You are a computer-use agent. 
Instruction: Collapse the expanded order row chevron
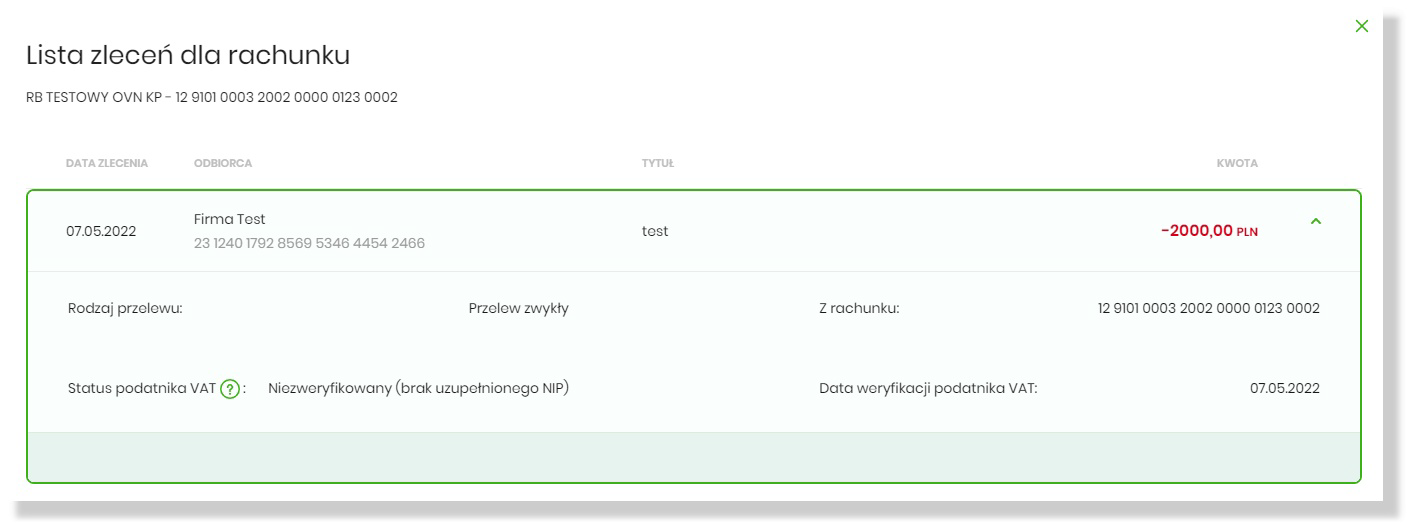(x=1315, y=222)
